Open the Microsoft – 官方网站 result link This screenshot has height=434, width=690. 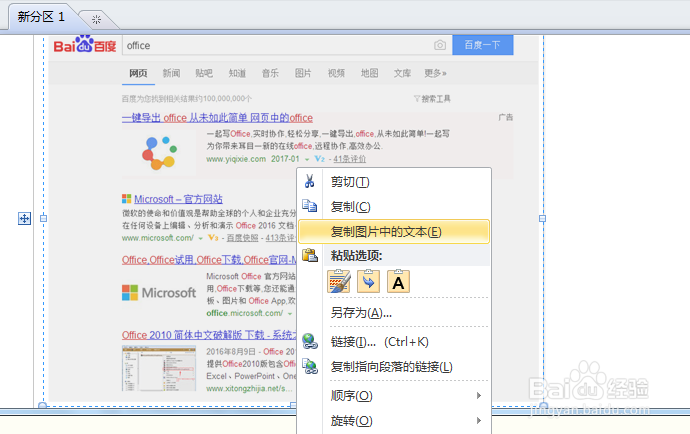pos(178,199)
